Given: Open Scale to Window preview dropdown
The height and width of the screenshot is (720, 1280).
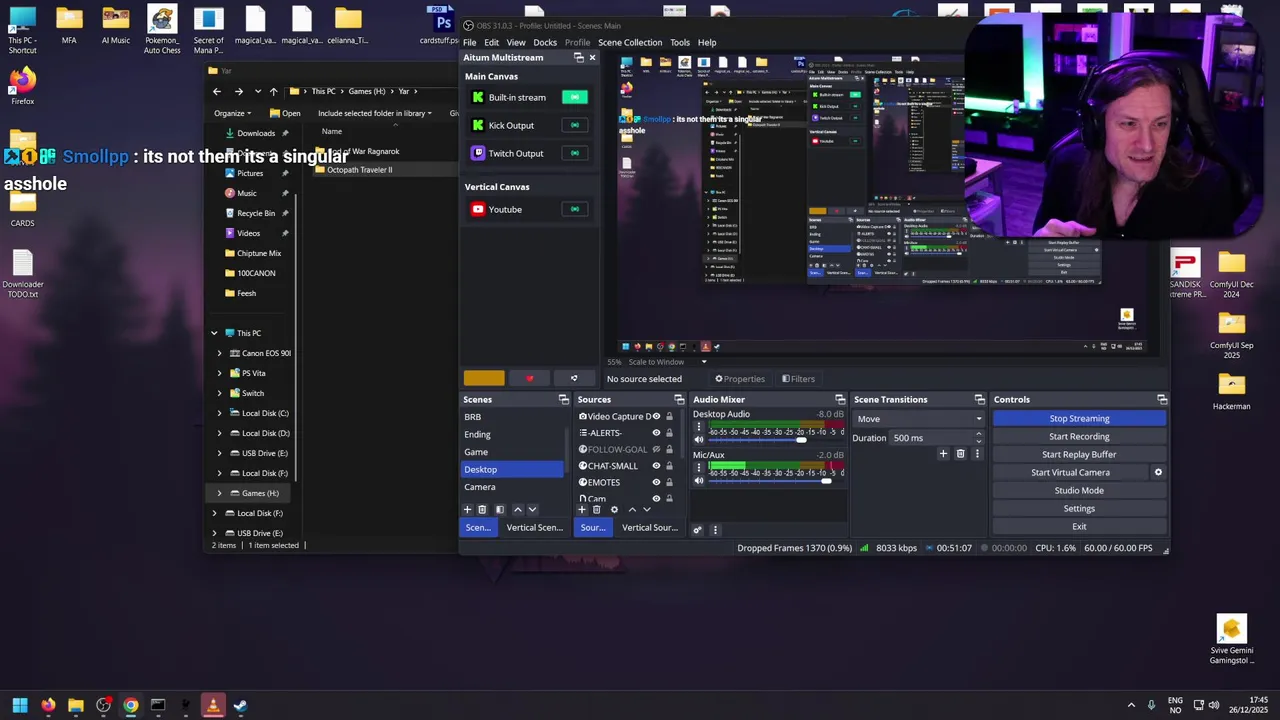Looking at the screenshot, I should [x=667, y=362].
